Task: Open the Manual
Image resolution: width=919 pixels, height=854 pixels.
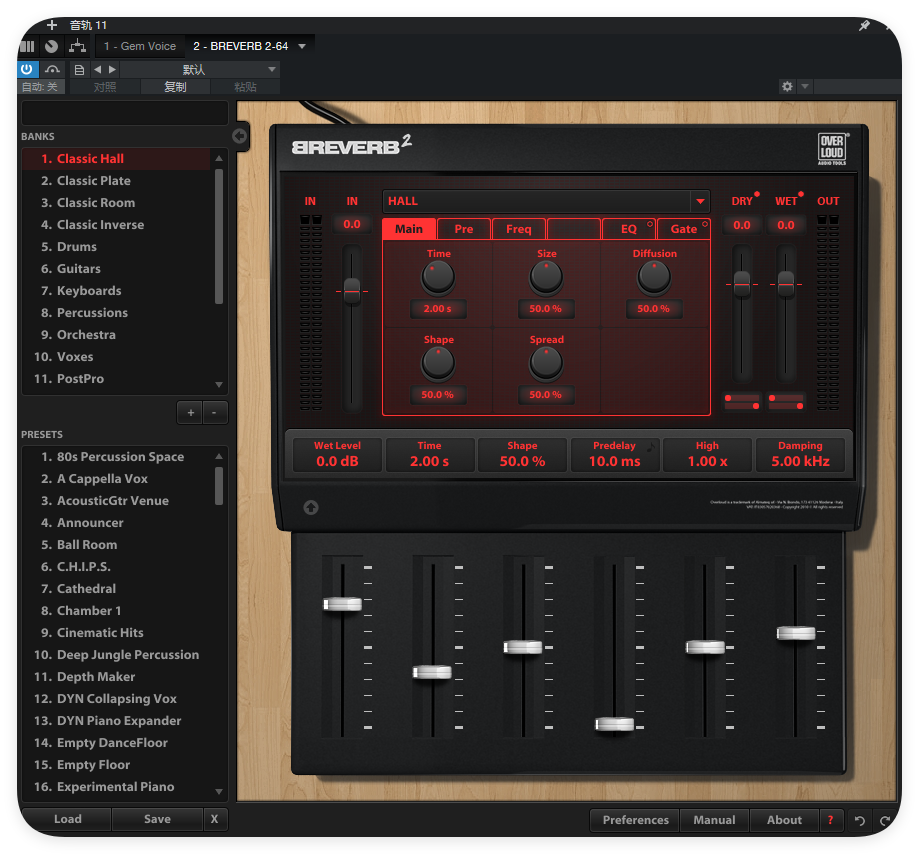Action: (x=714, y=820)
